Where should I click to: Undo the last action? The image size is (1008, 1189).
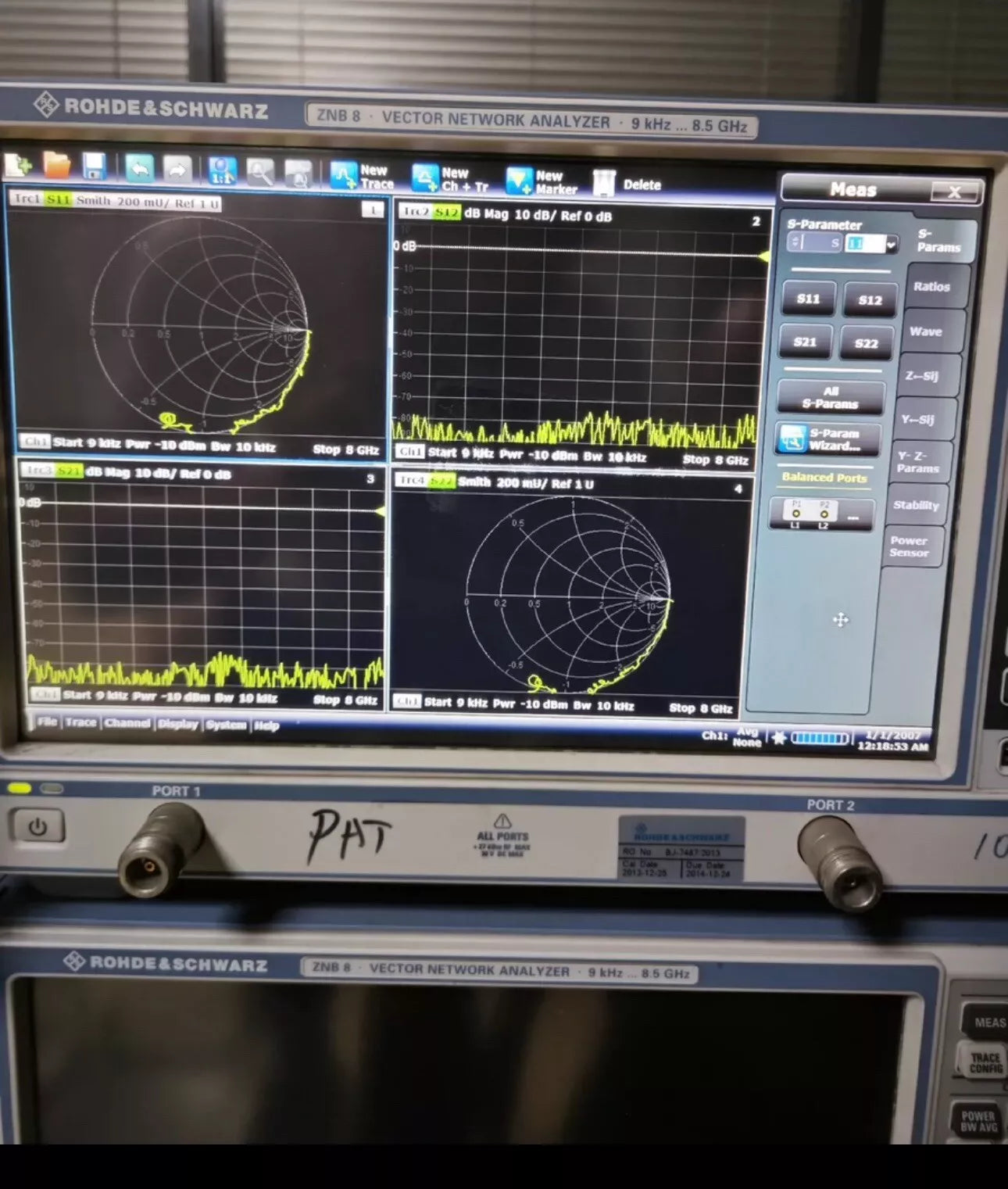[139, 168]
